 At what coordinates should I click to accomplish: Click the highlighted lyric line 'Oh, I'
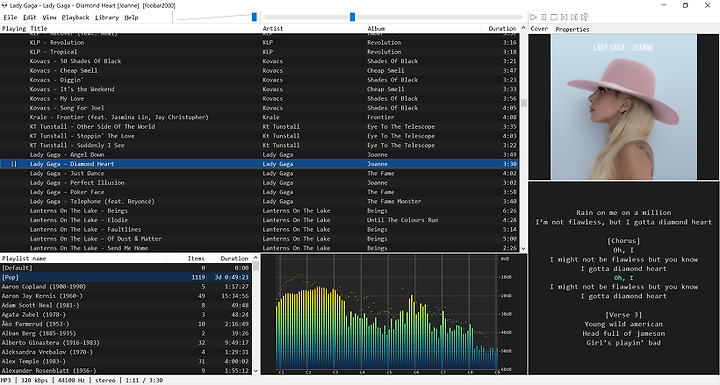pos(624,278)
